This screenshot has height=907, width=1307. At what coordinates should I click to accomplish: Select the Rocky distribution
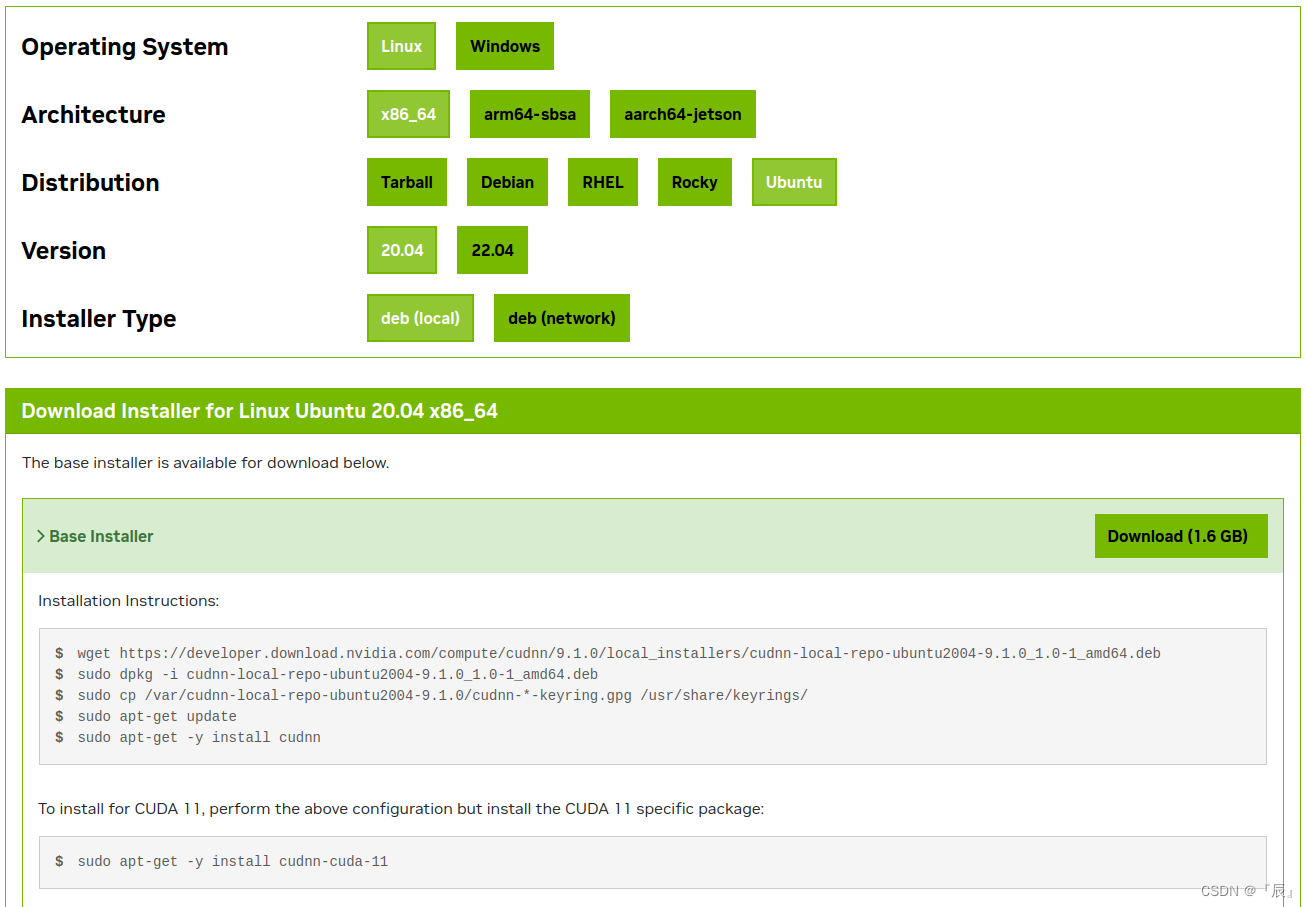[694, 181]
